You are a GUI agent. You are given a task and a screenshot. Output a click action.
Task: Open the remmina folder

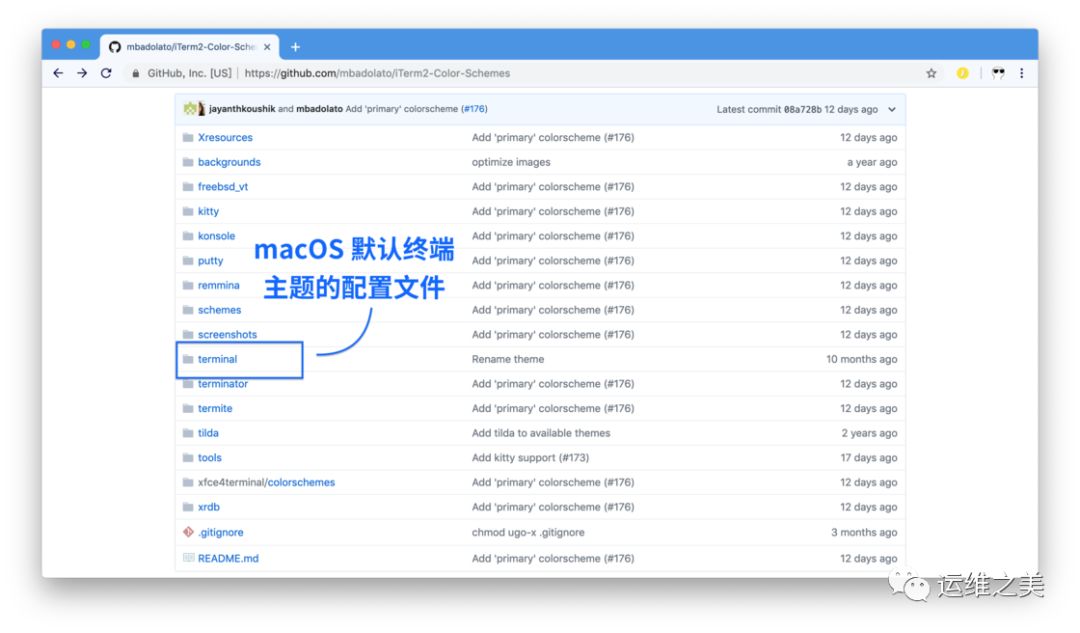(x=218, y=285)
